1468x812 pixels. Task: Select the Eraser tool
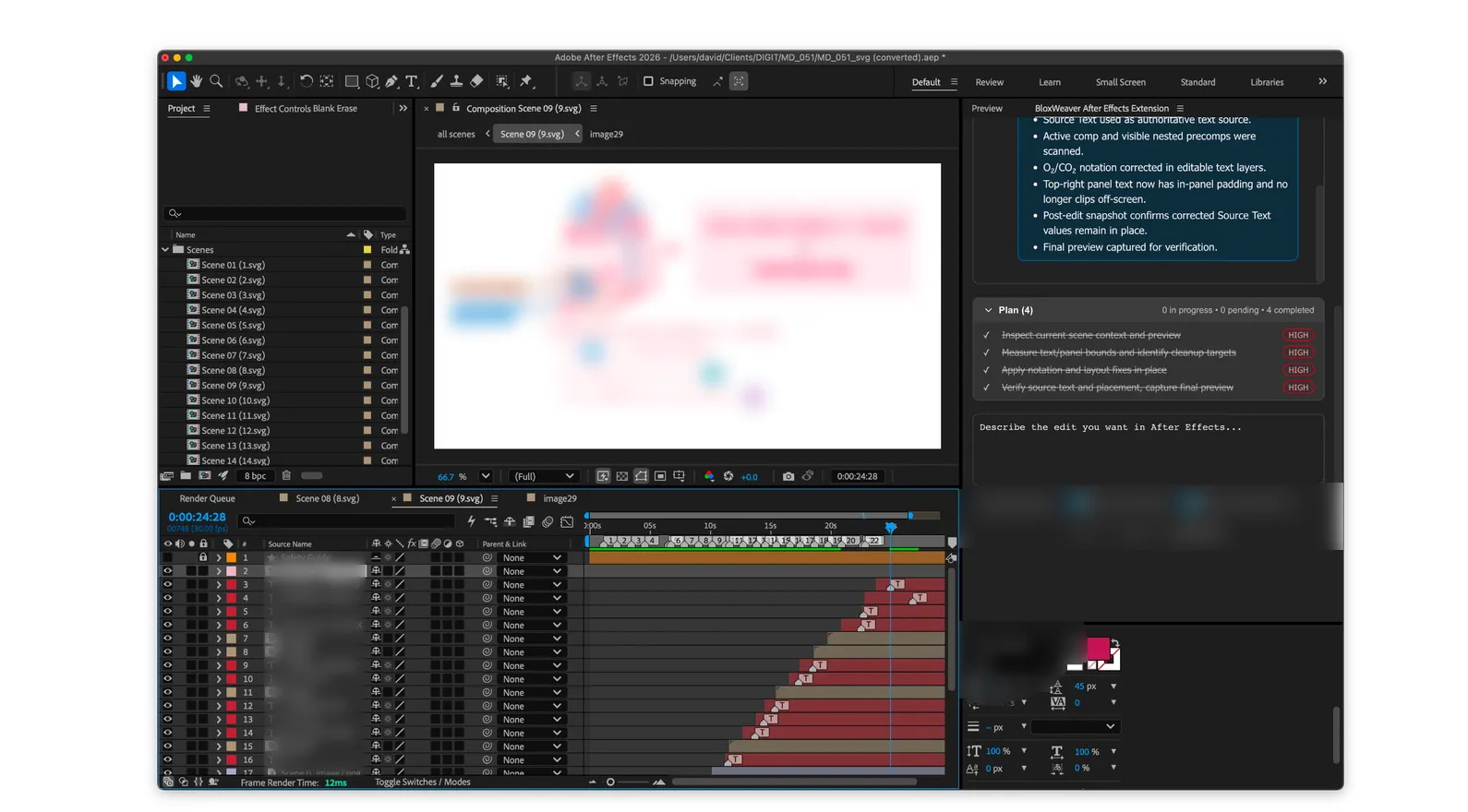(476, 81)
